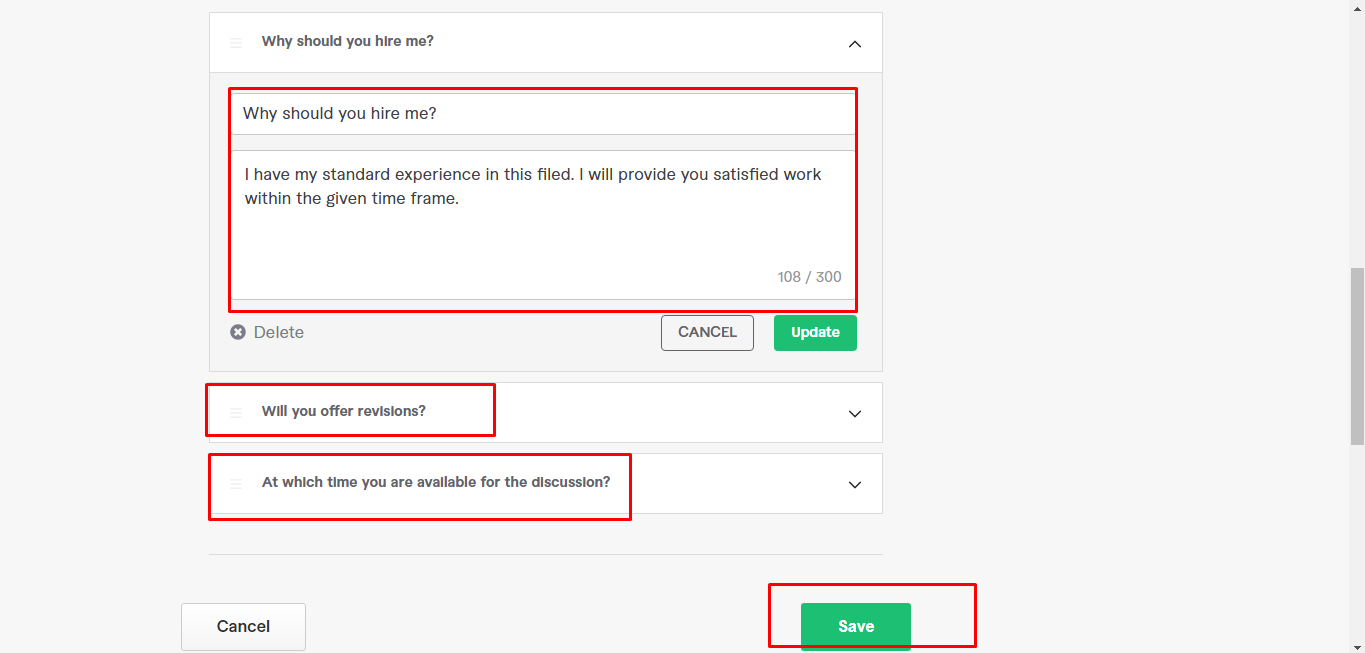This screenshot has width=1365, height=653.
Task: Click the circled X delete icon
Action: (238, 332)
